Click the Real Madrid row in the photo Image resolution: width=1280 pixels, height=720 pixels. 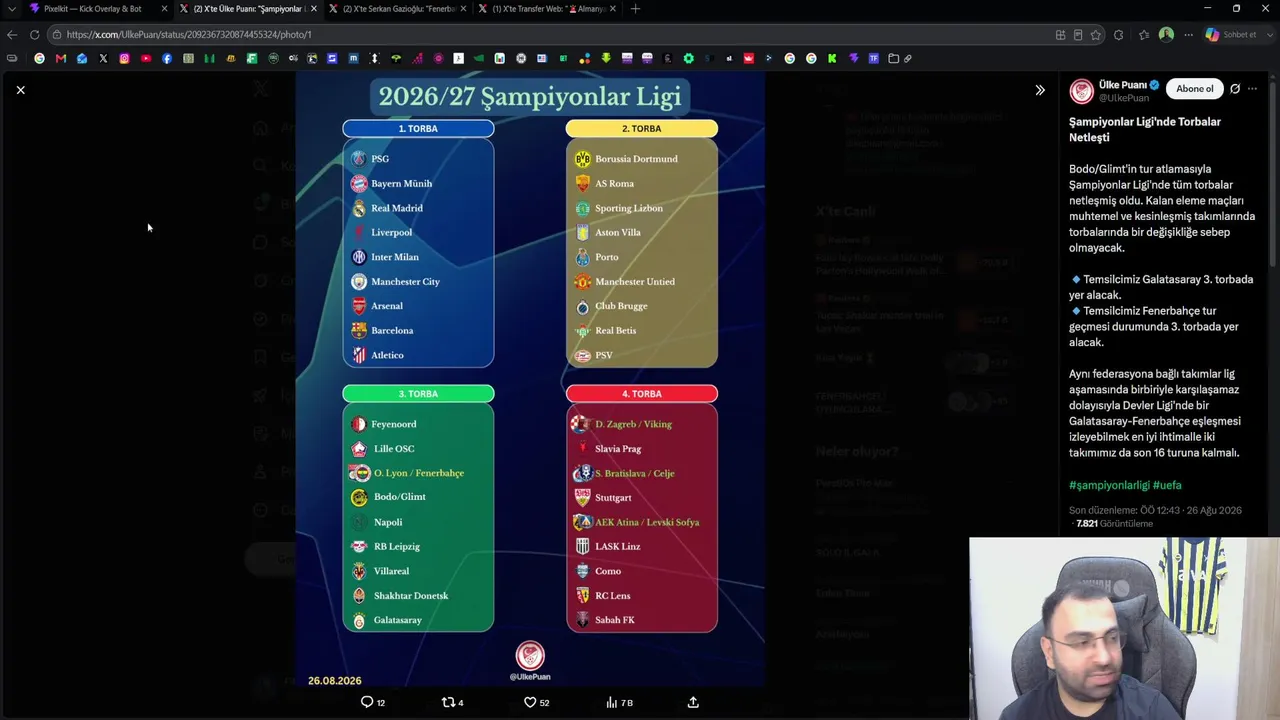pos(387,208)
